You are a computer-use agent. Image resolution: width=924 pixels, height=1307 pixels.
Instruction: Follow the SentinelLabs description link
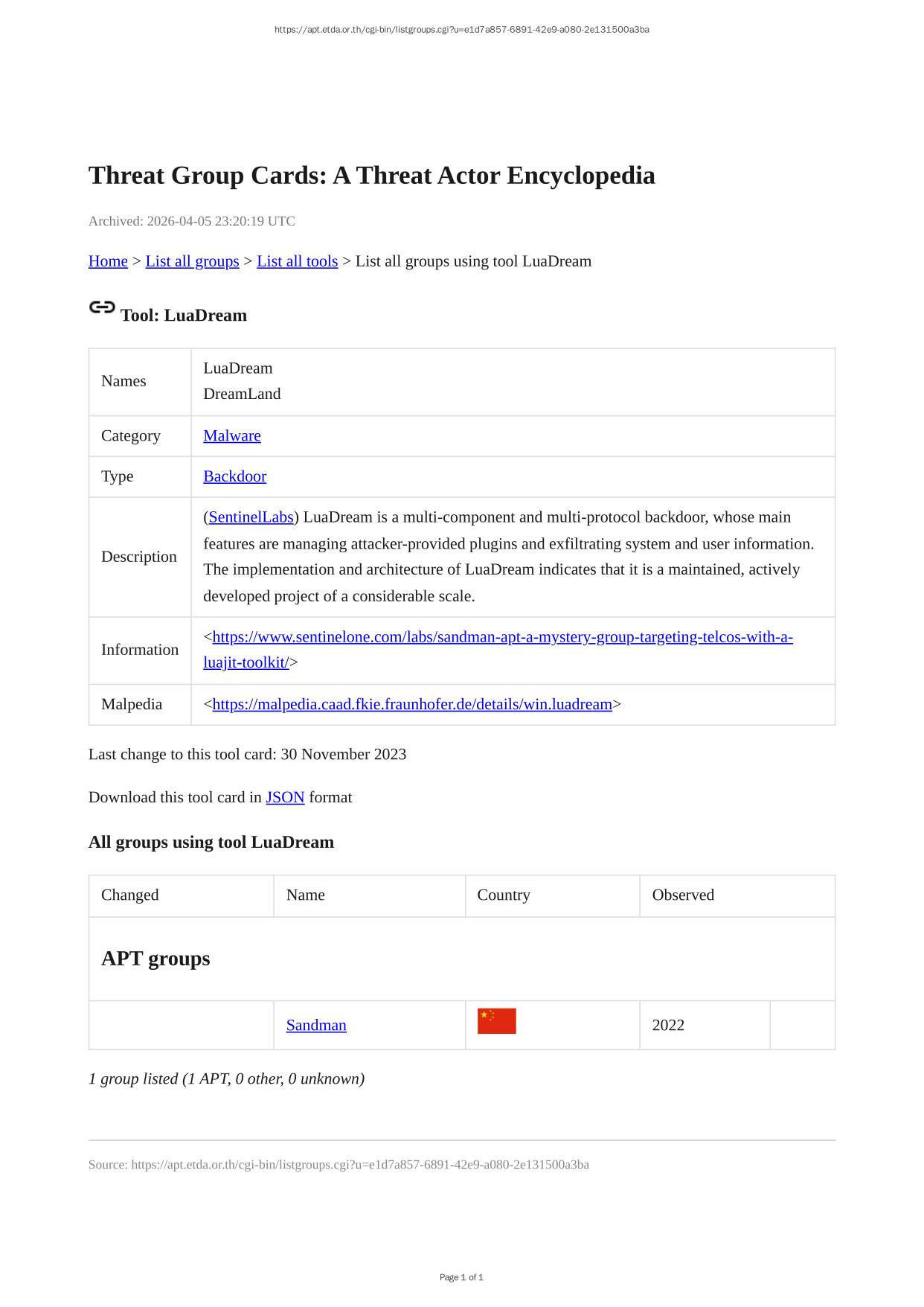click(251, 517)
